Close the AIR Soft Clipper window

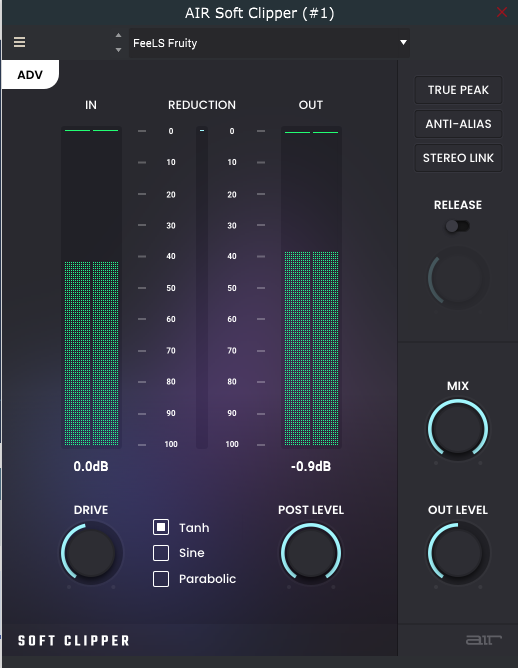(502, 12)
